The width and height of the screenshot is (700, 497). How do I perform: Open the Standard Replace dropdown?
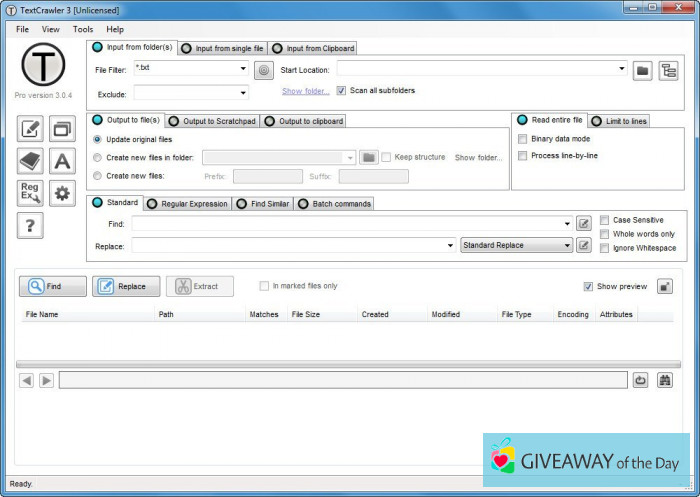pos(567,245)
